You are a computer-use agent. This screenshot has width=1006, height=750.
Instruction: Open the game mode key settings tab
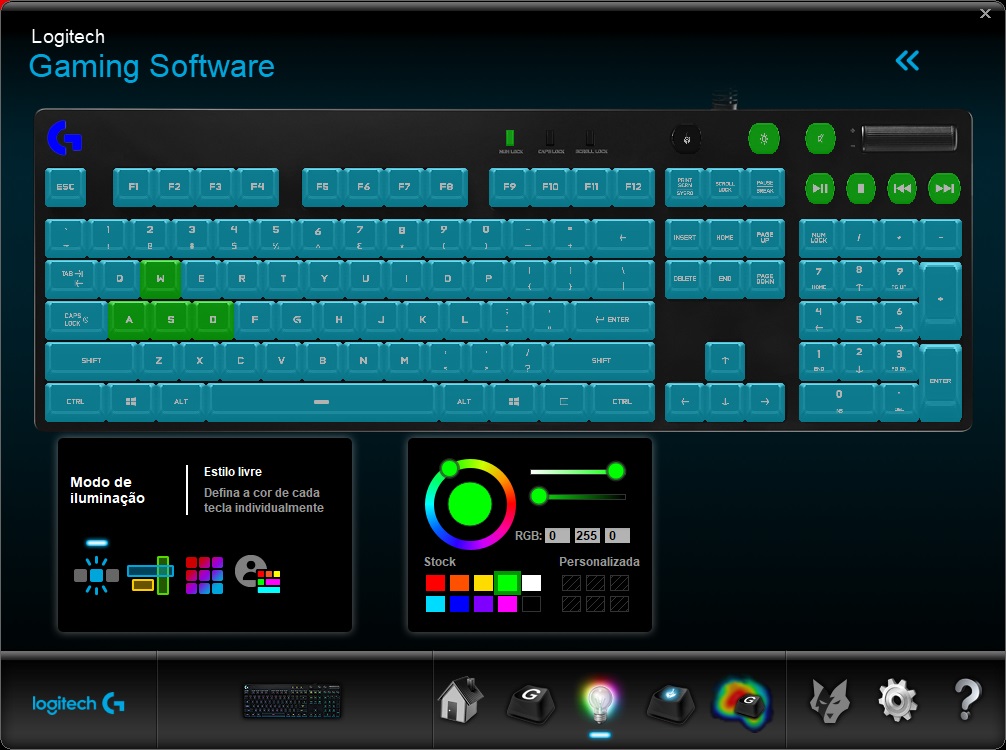pos(670,703)
